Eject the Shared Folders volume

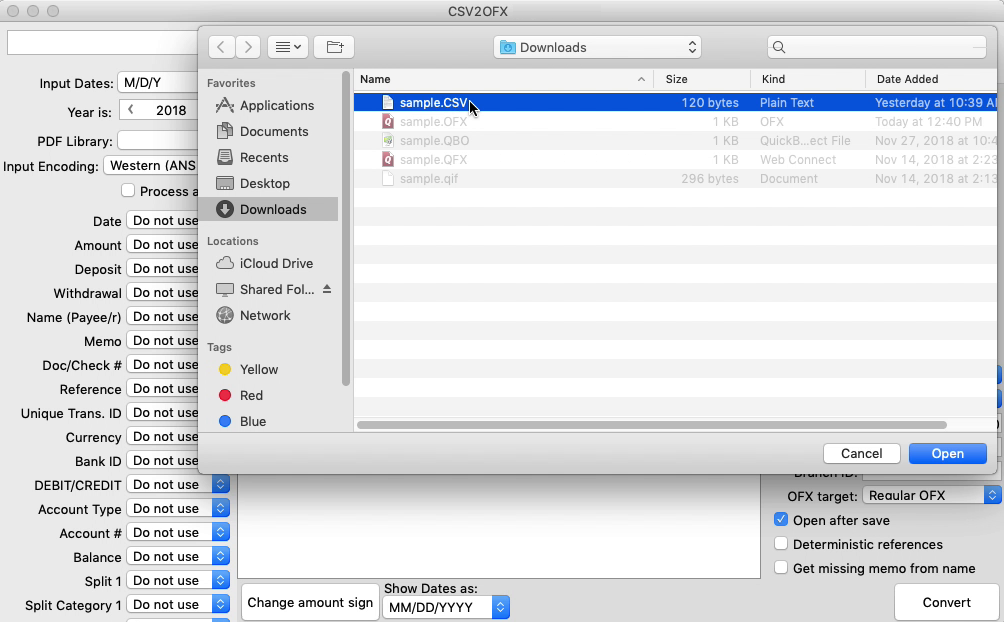pos(327,289)
